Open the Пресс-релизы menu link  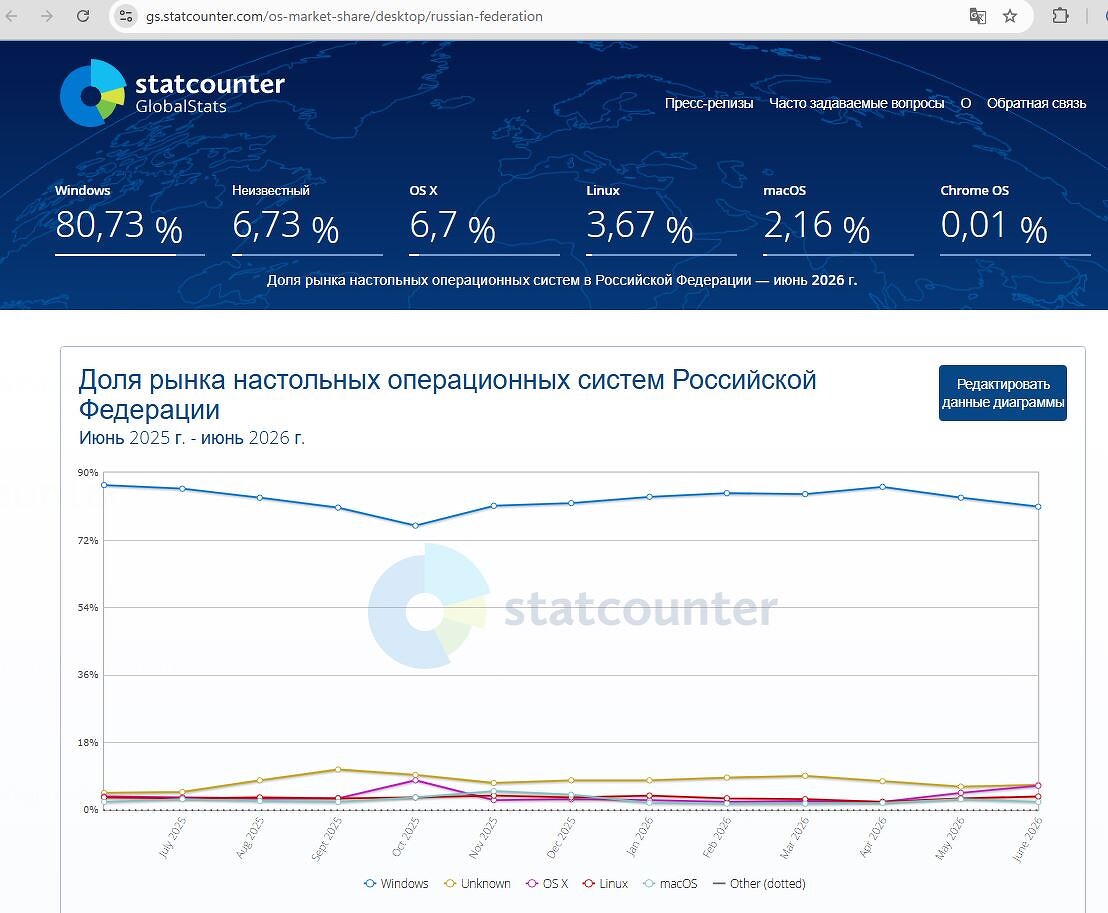click(x=709, y=103)
